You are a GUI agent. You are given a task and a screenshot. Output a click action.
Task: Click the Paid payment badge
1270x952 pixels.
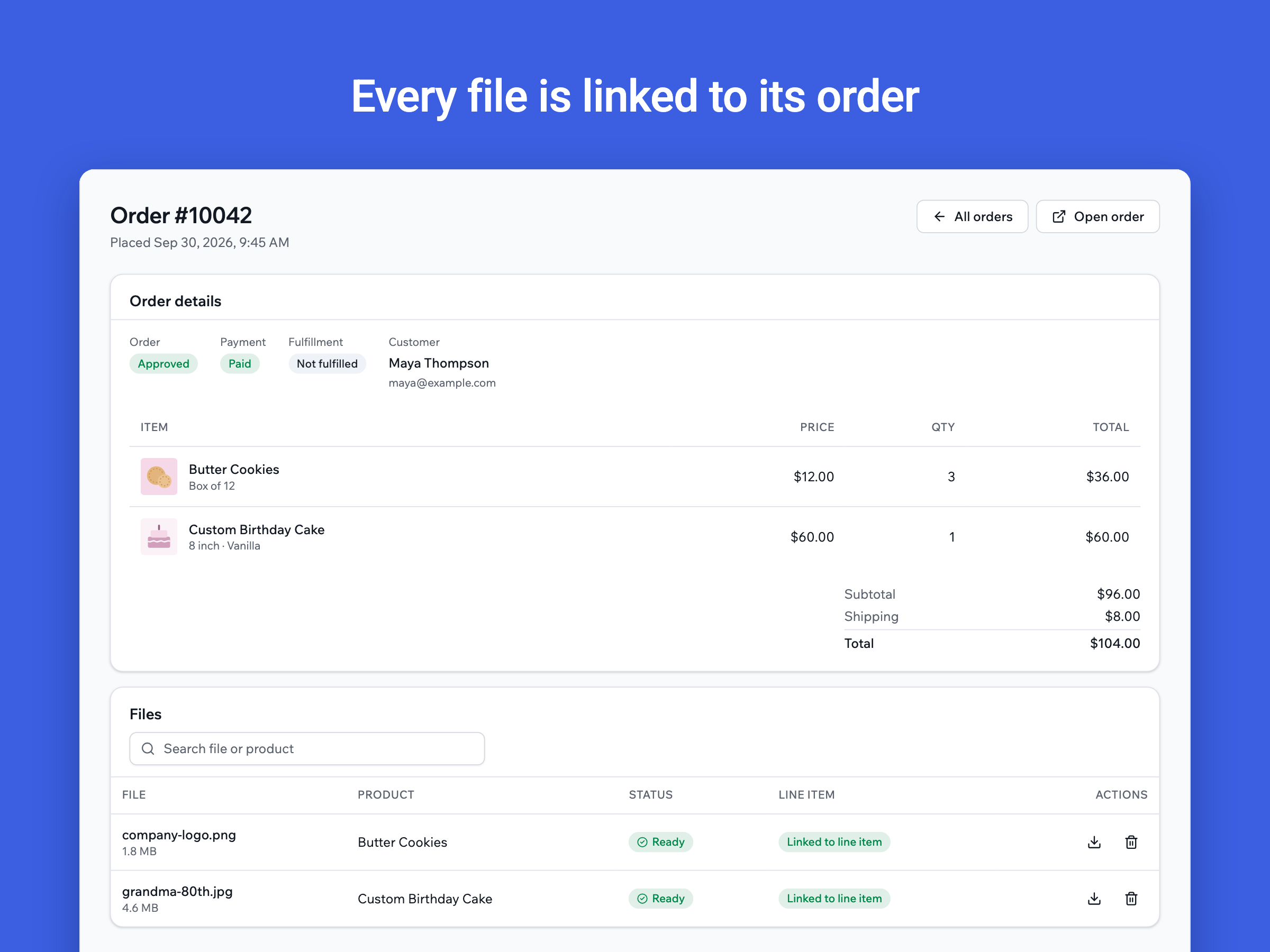(239, 364)
